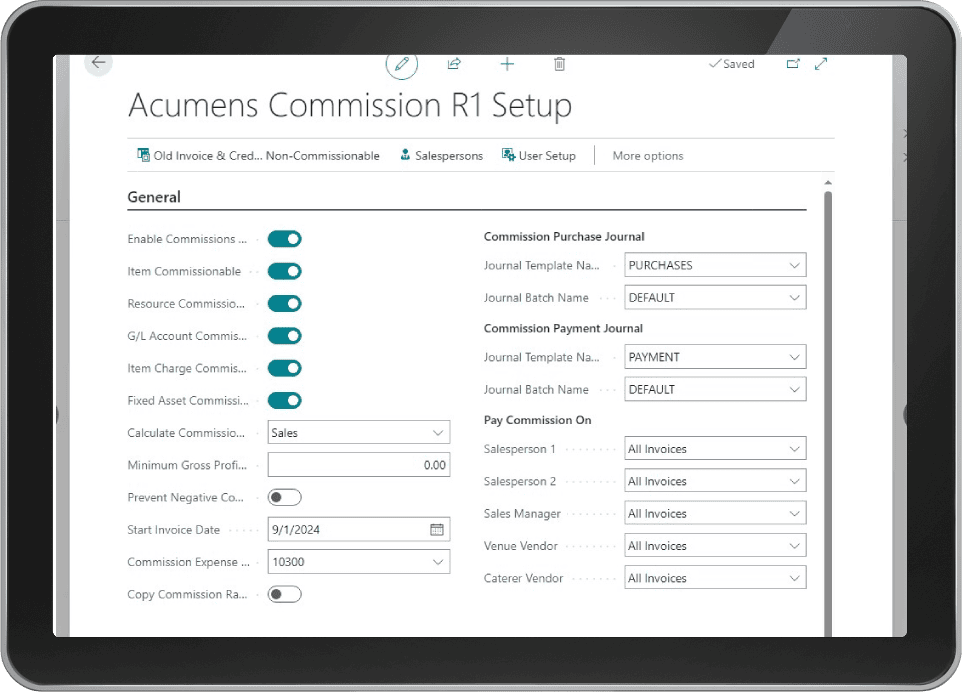Click the Old Invoice & Cred... icon
The image size is (963, 692).
pyautogui.click(x=143, y=155)
